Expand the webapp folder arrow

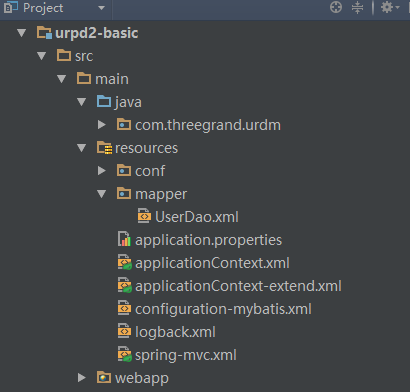point(82,378)
